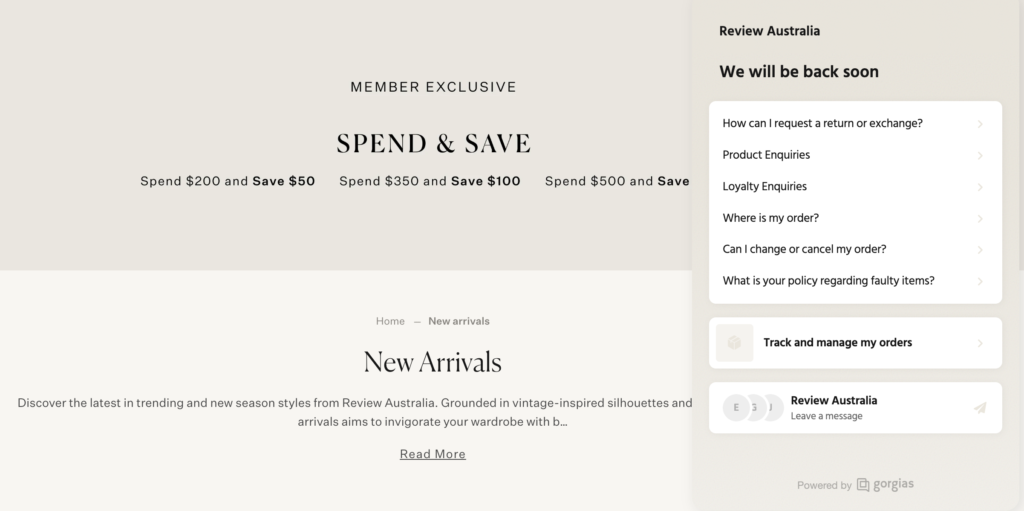Screen dimensions: 1024x511
Task: Click Read More link under New Arrivals
Action: (x=432, y=454)
